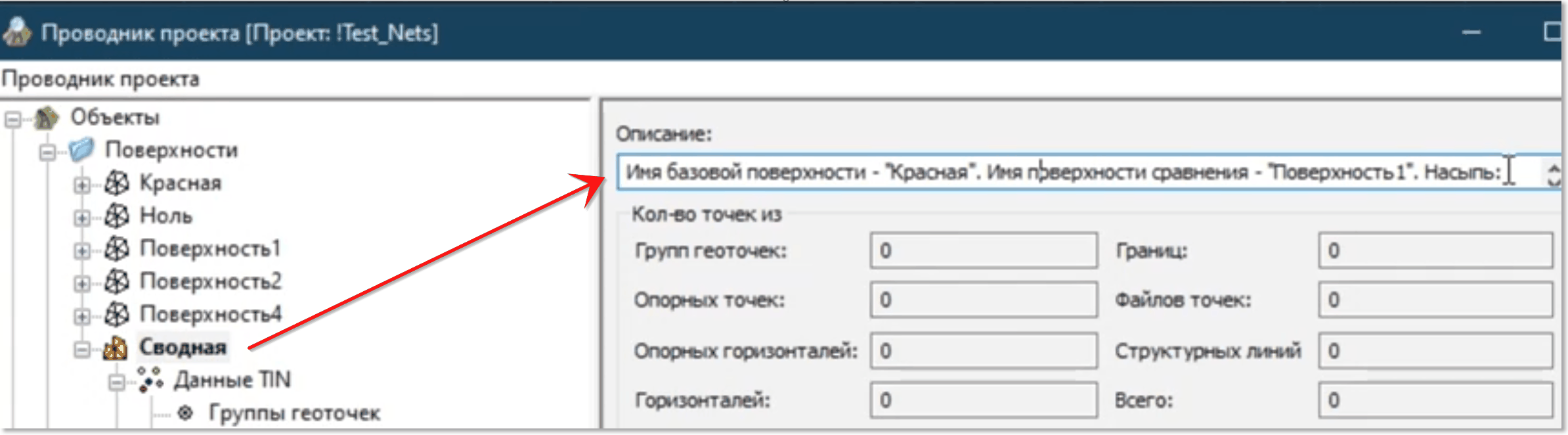
Task: Click the Структурных линий count field
Action: 1435,351
